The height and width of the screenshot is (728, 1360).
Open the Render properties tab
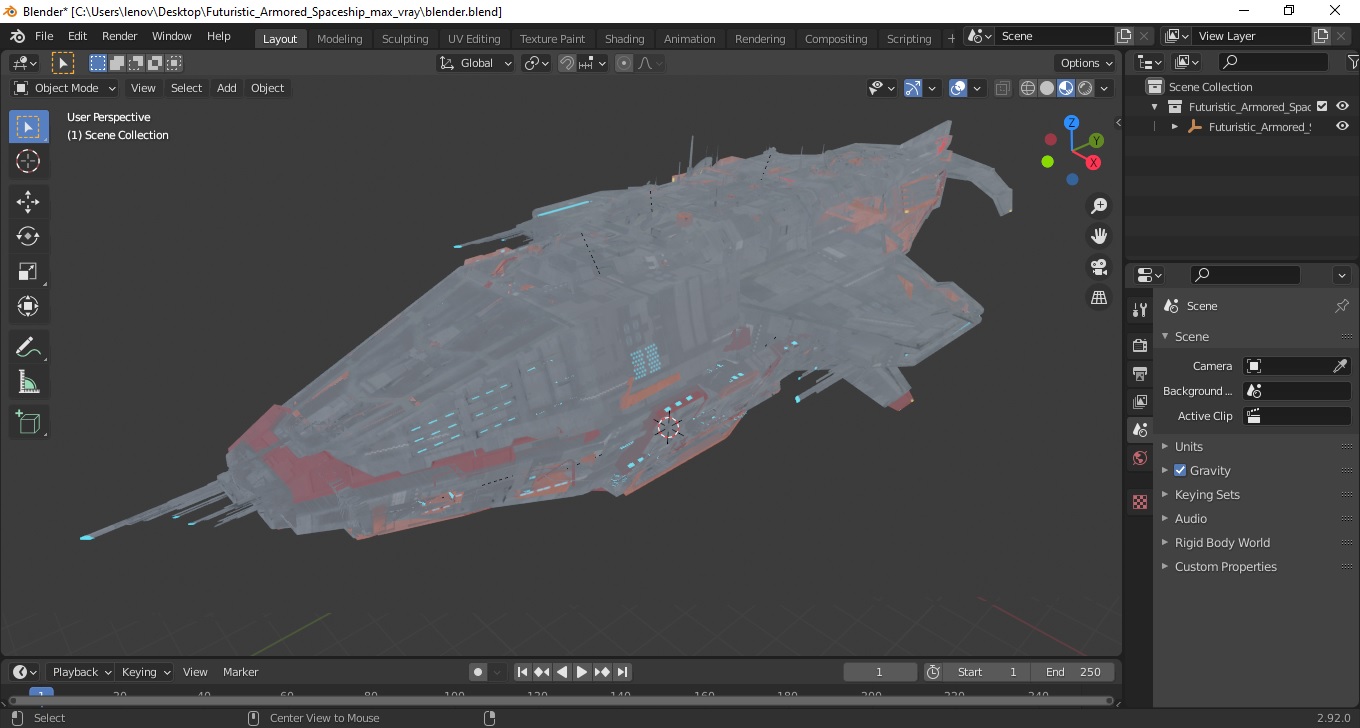point(1140,345)
